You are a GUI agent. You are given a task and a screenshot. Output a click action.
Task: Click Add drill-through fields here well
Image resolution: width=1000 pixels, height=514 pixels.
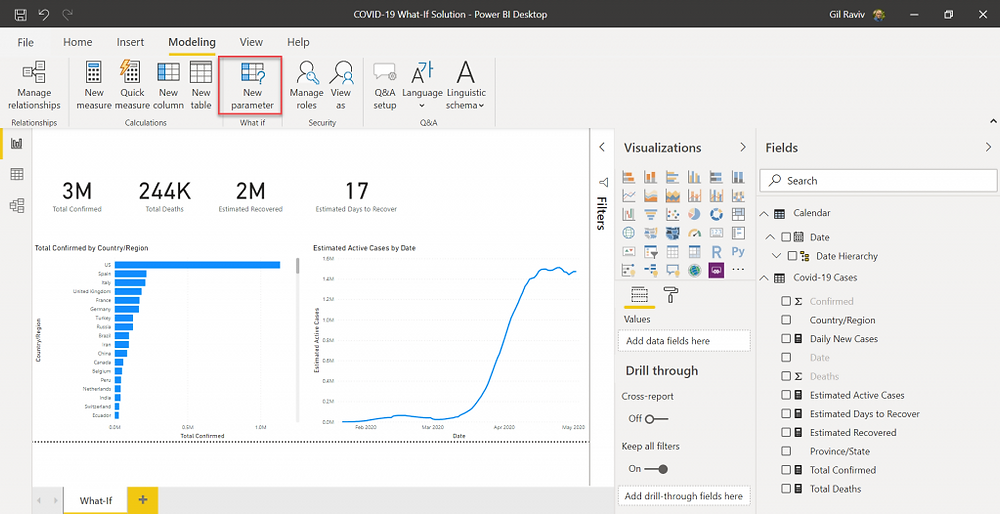click(x=684, y=496)
